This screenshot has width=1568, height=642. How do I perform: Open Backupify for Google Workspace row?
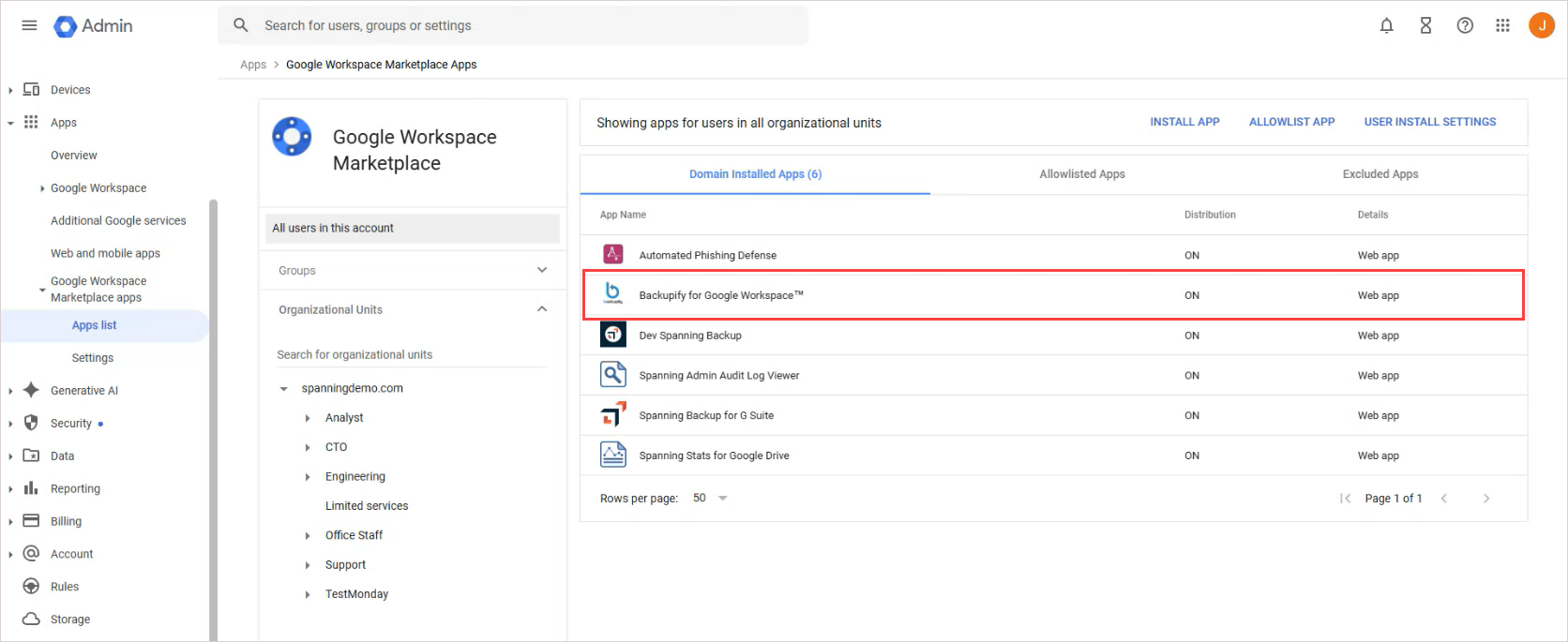1054,295
